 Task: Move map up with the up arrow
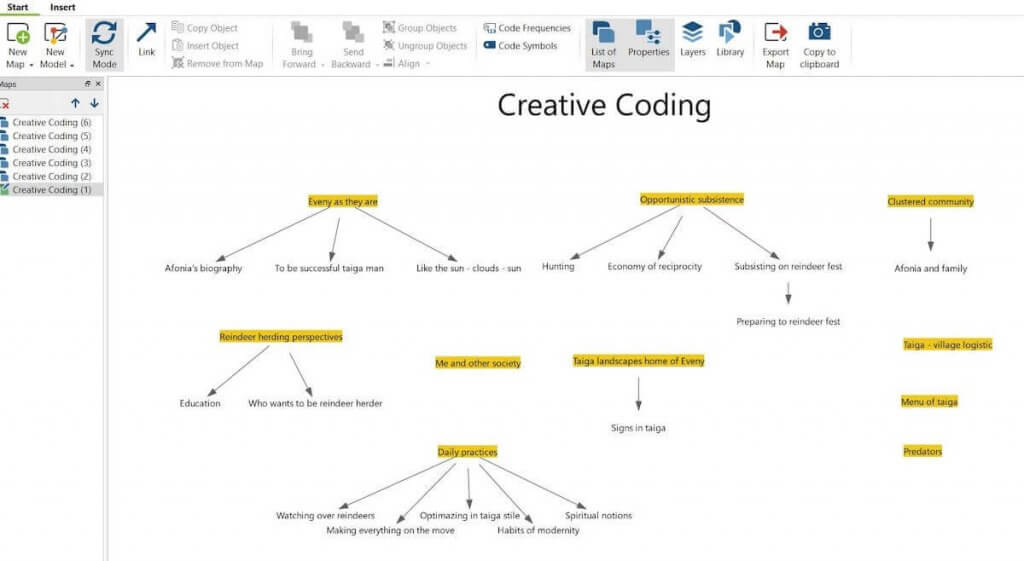tap(75, 103)
